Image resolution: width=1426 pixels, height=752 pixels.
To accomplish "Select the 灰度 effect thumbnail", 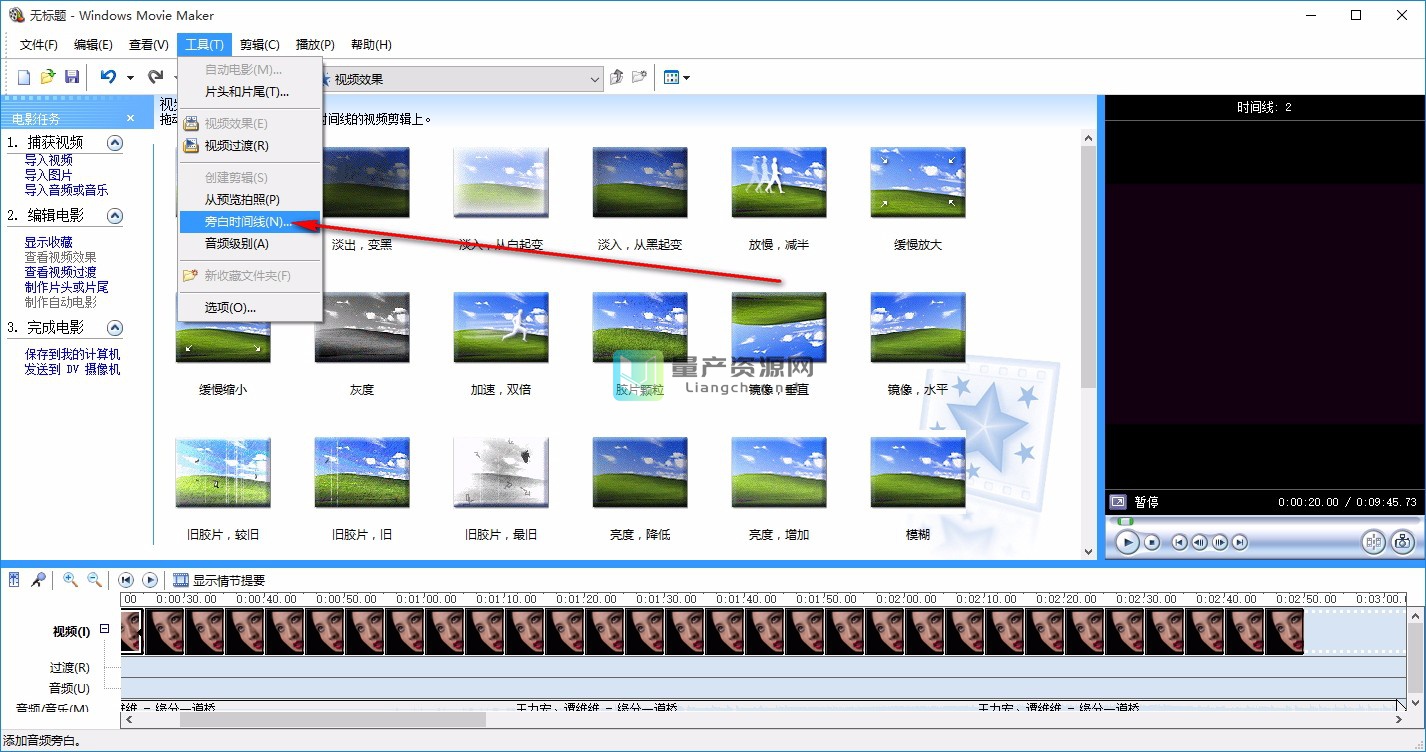I will click(x=362, y=328).
